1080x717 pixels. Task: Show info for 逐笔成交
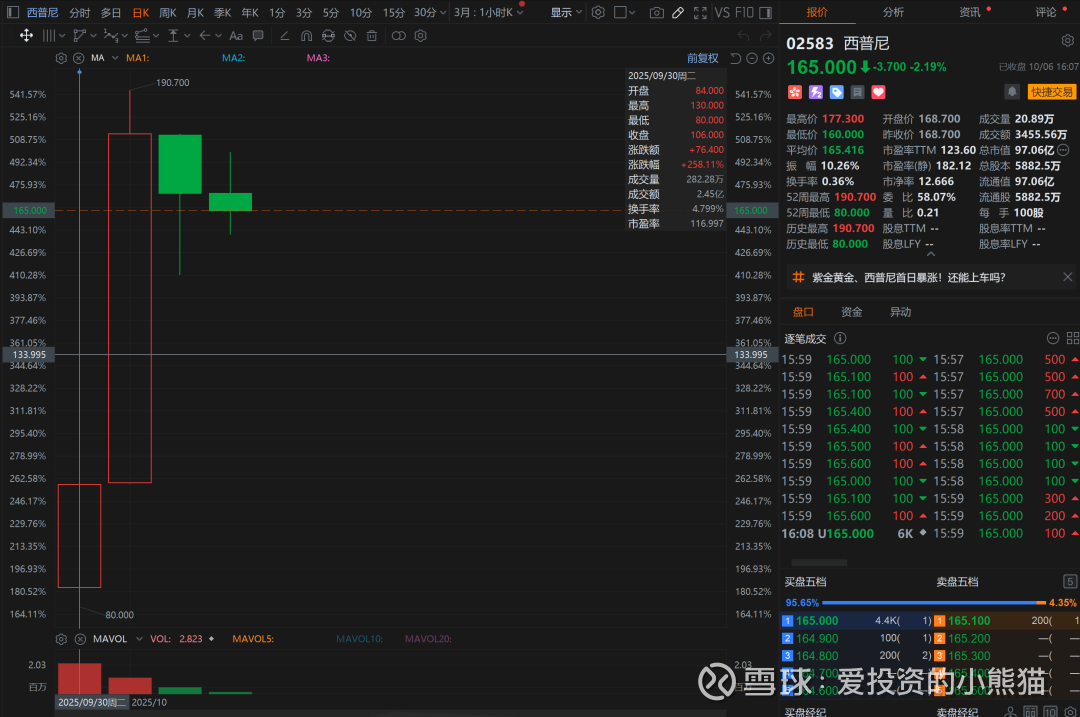coord(840,338)
